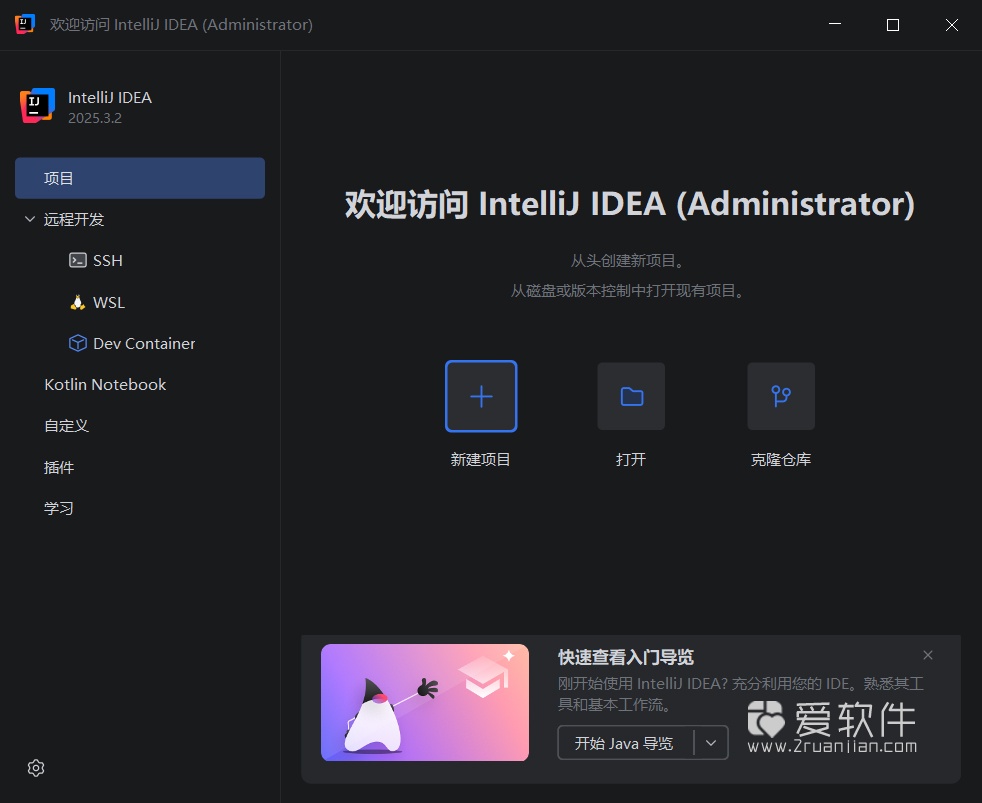Collapse the 远程开发 section
This screenshot has width=982, height=803.
pos(29,219)
